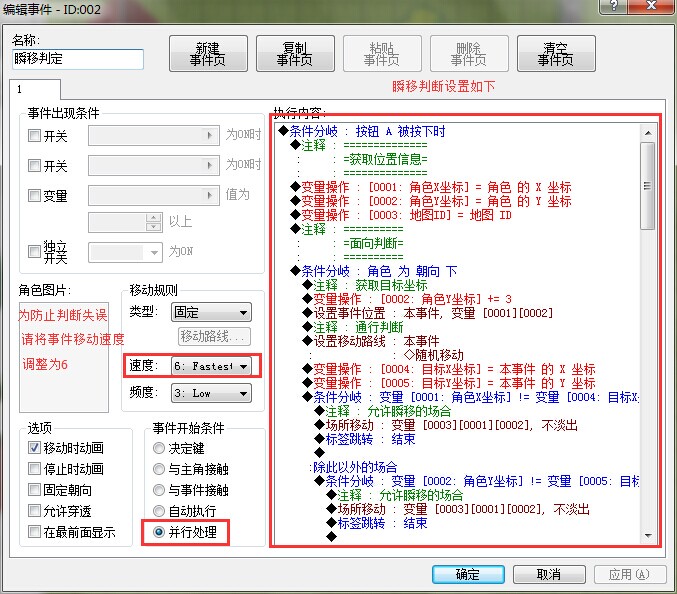
Task: Click the help question mark button in title bar
Action: [x=614, y=6]
